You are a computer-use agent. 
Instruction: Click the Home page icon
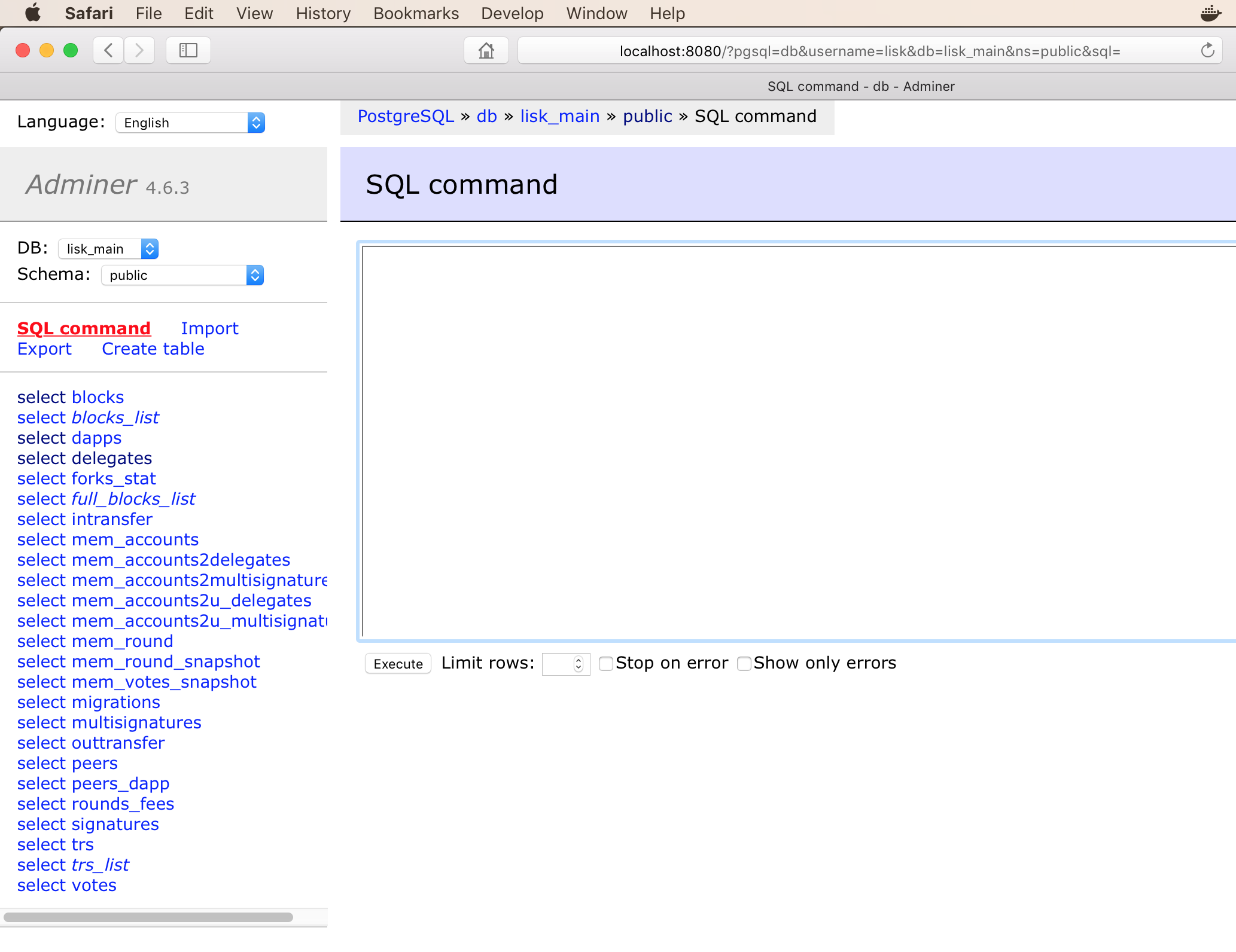tap(486, 50)
